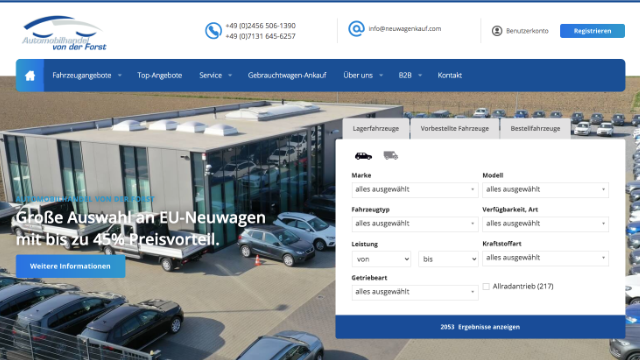The height and width of the screenshot is (360, 640).
Task: Open the Getriebeart dropdown
Action: tap(415, 292)
